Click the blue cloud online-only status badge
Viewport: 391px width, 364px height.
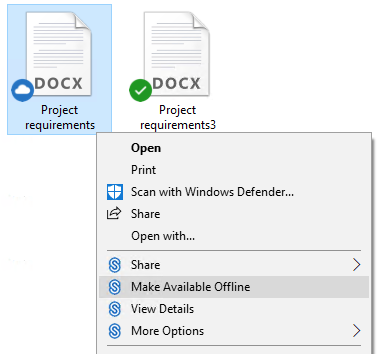(x=23, y=91)
